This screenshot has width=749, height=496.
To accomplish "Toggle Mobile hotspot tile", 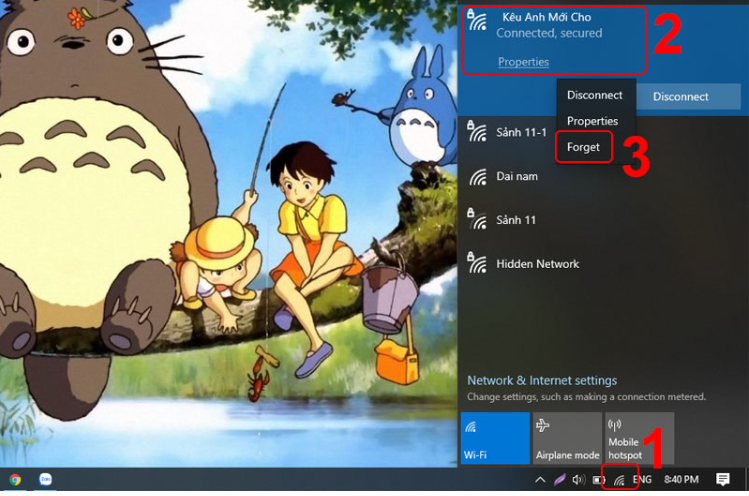I will point(640,438).
